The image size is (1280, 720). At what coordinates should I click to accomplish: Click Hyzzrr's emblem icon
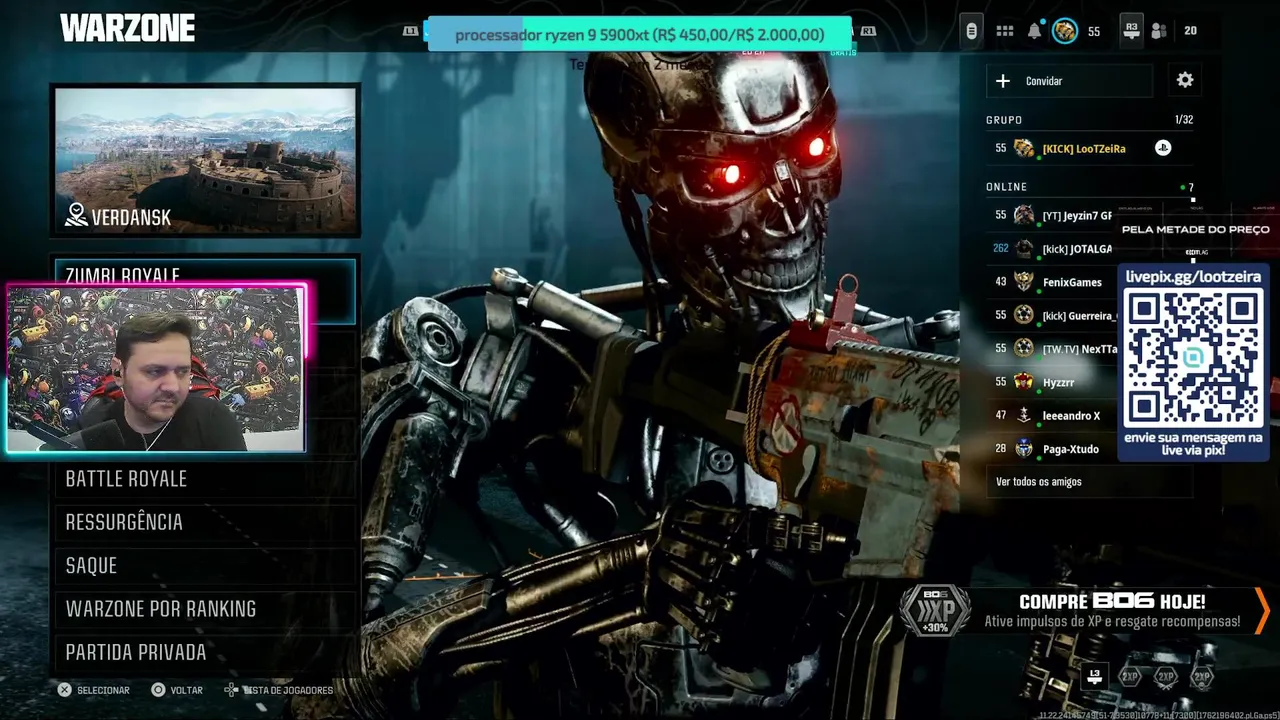pos(1023,382)
